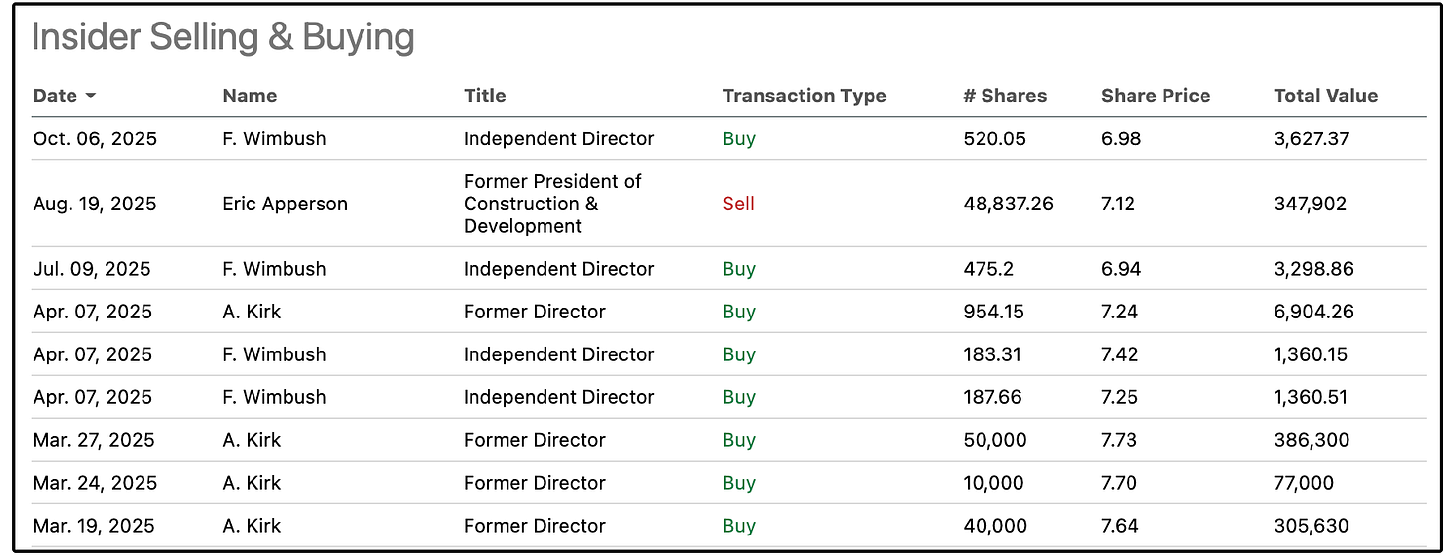Image resolution: width=1456 pixels, height=556 pixels.
Task: Select the Oct. 06, 2025 date cell
Action: [94, 139]
